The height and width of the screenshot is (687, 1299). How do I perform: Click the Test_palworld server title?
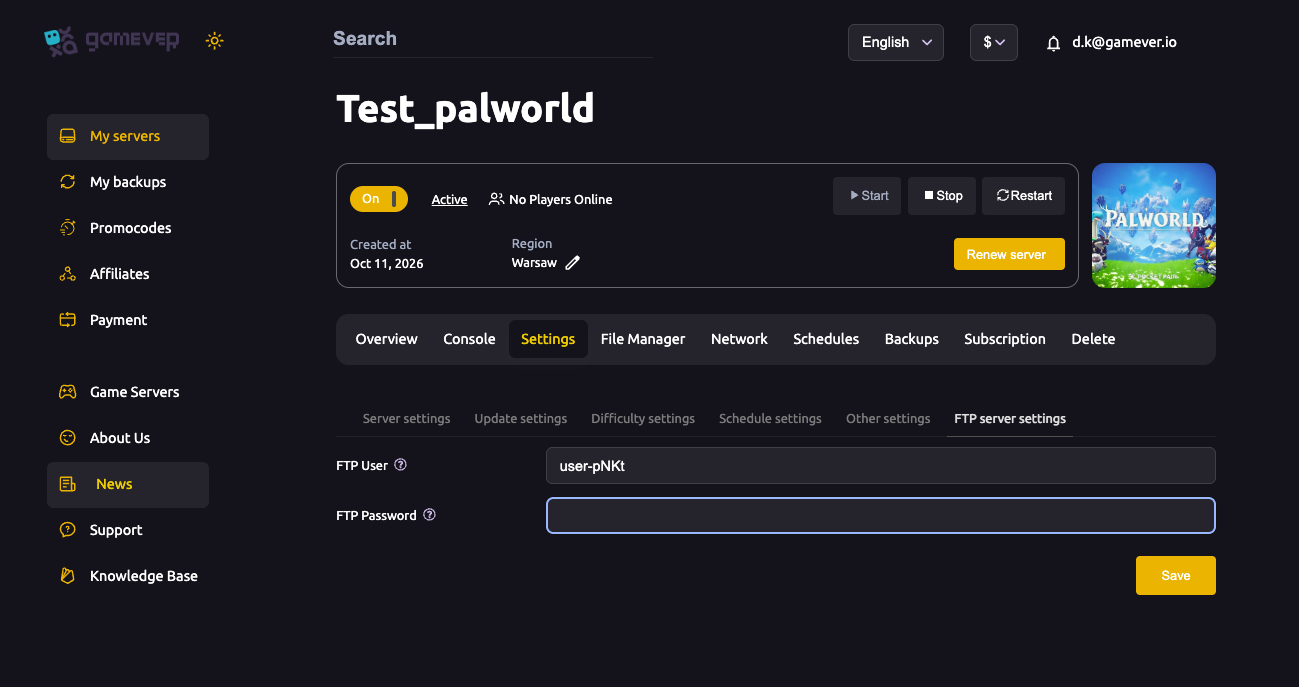click(x=465, y=108)
